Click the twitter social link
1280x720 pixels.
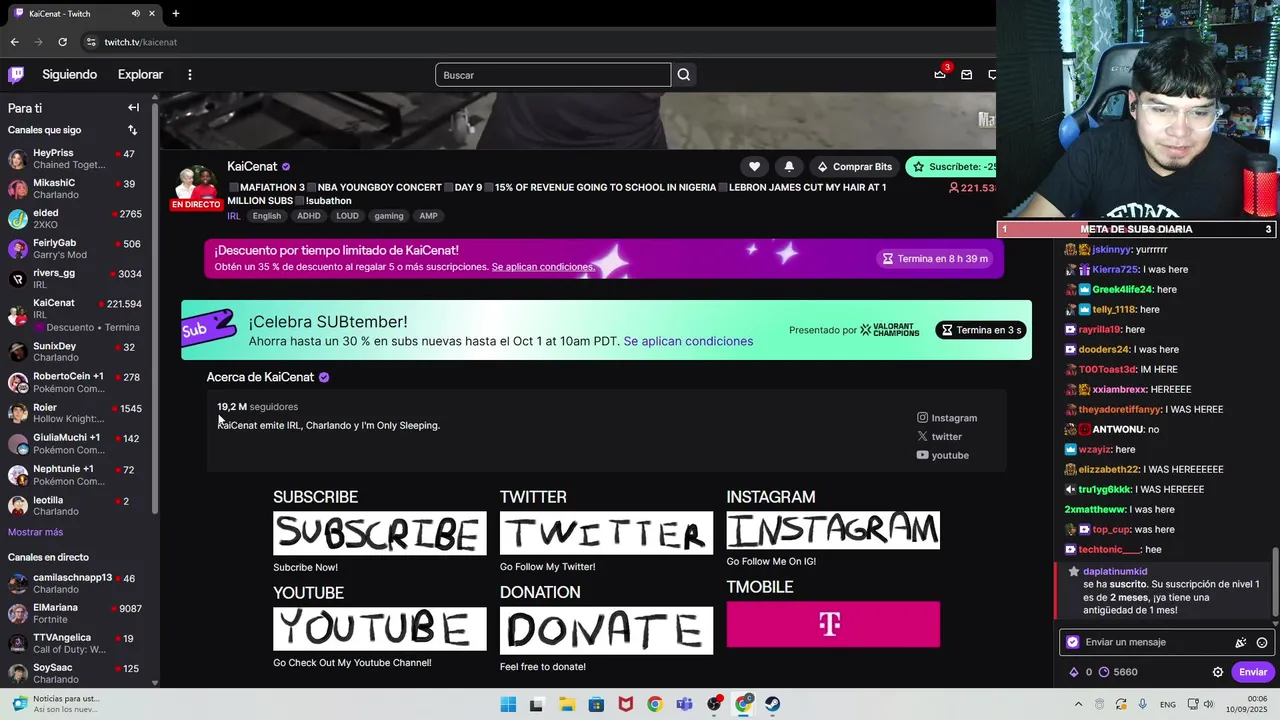(x=939, y=436)
